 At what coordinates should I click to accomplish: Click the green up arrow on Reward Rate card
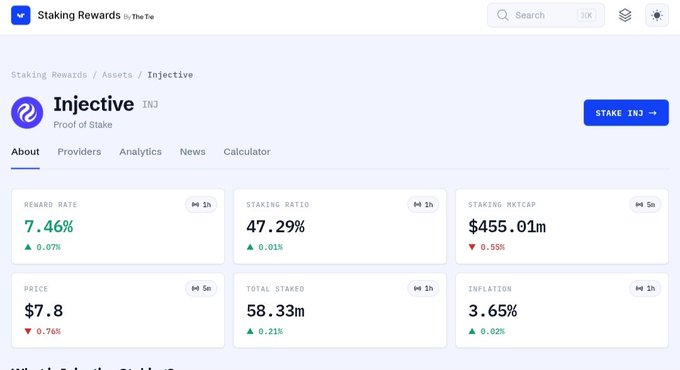click(x=28, y=247)
